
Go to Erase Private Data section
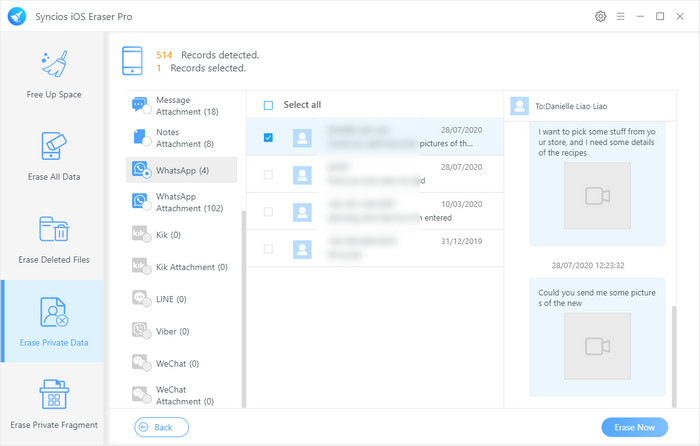pos(52,321)
